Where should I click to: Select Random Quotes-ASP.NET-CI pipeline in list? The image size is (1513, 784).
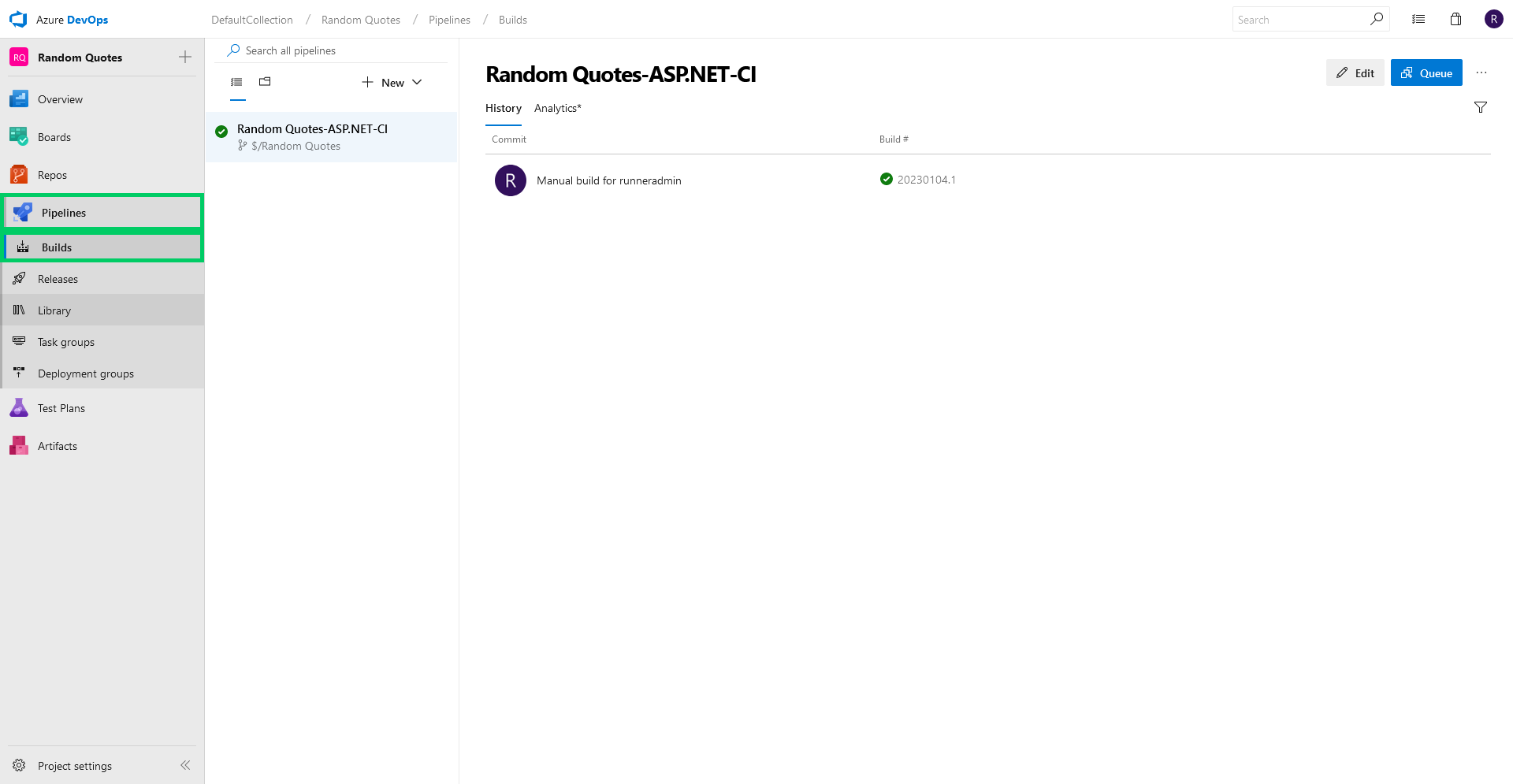coord(332,137)
